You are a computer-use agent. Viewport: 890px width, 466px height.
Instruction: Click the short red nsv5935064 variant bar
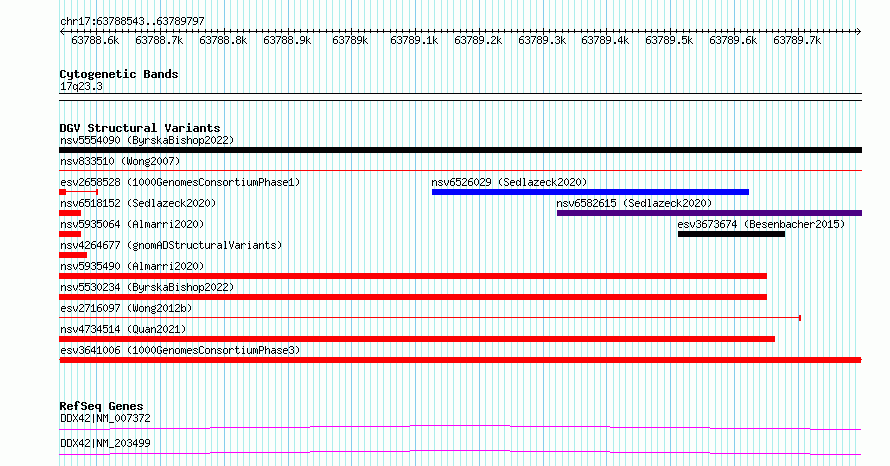coord(70,234)
